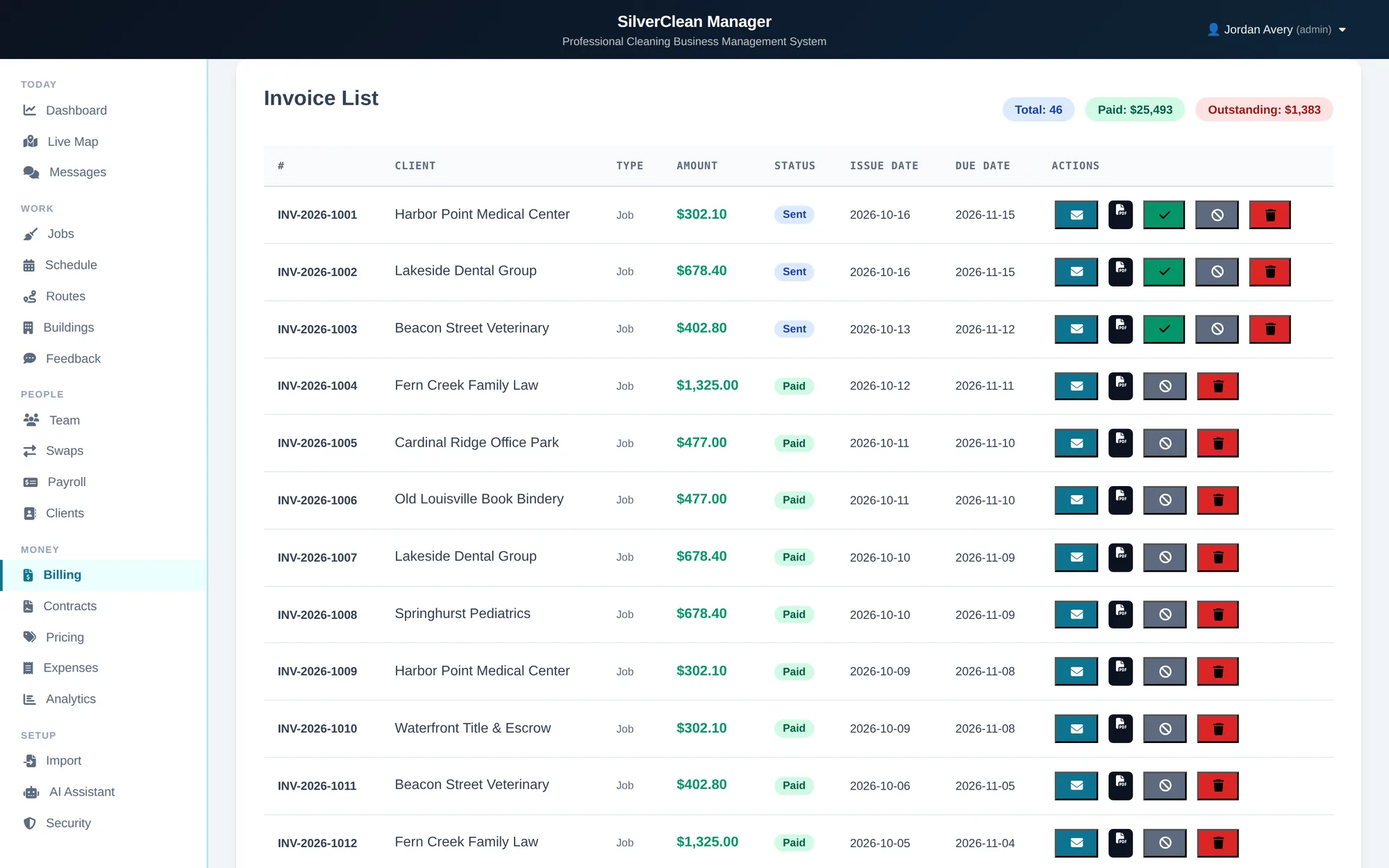Void invoice INV-2026-1008
Image resolution: width=1389 pixels, height=868 pixels.
point(1165,615)
